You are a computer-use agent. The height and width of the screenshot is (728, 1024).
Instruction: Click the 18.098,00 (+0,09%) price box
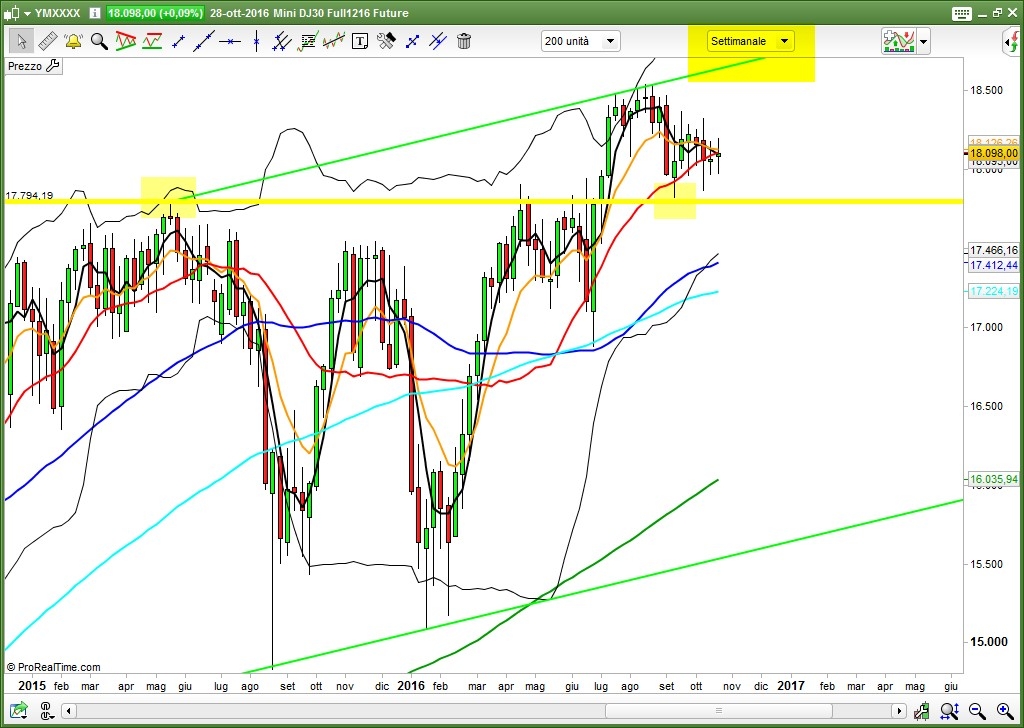click(x=155, y=12)
